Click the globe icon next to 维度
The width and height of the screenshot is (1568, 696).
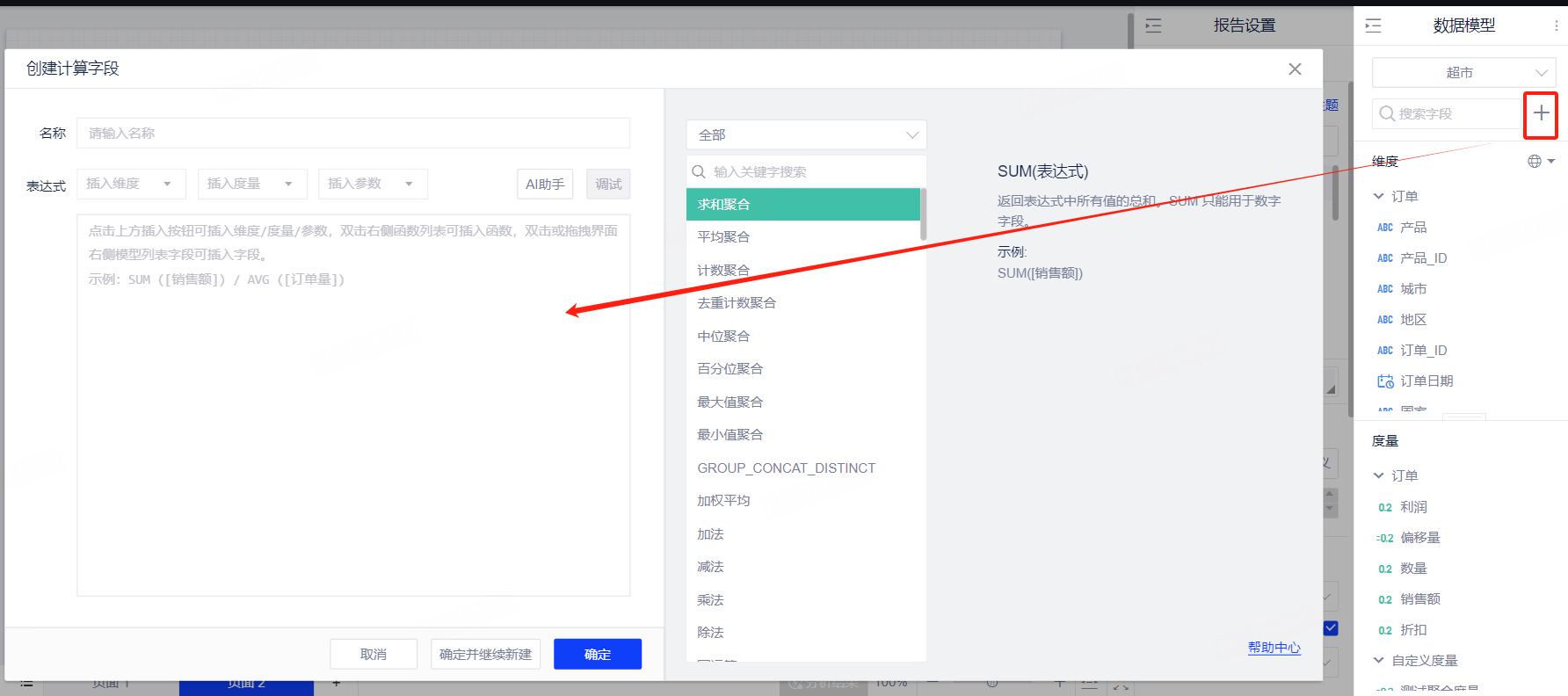1535,161
